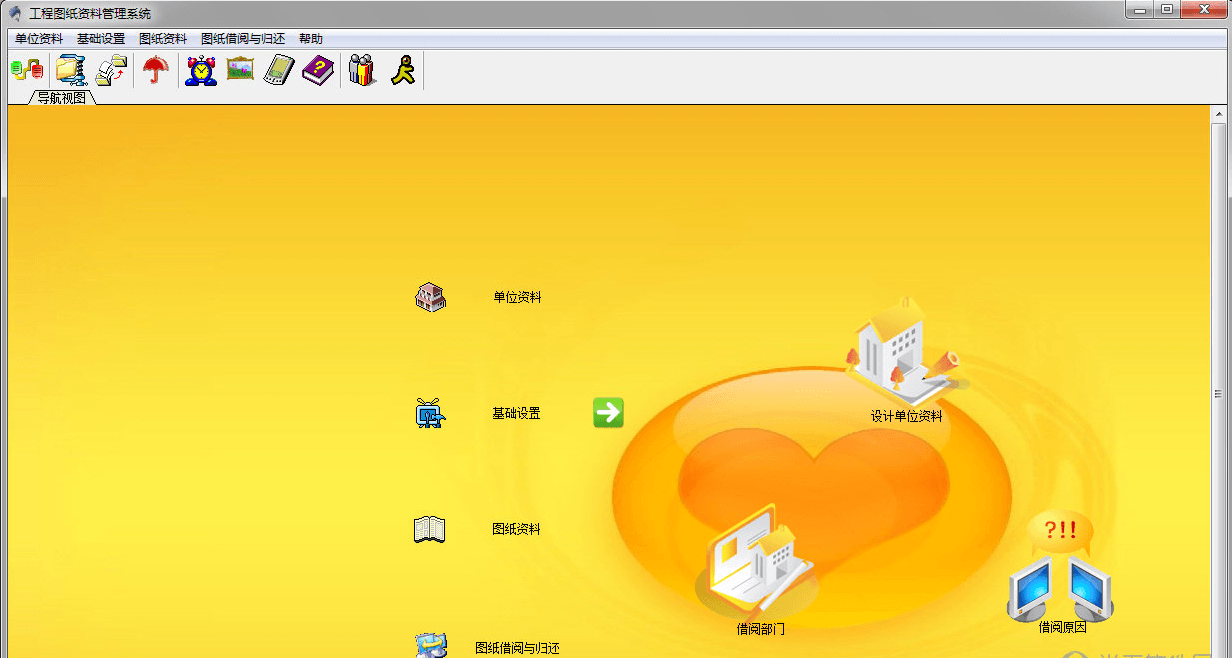
Task: Open the 图纸借阅与归还 menu
Action: coord(243,39)
